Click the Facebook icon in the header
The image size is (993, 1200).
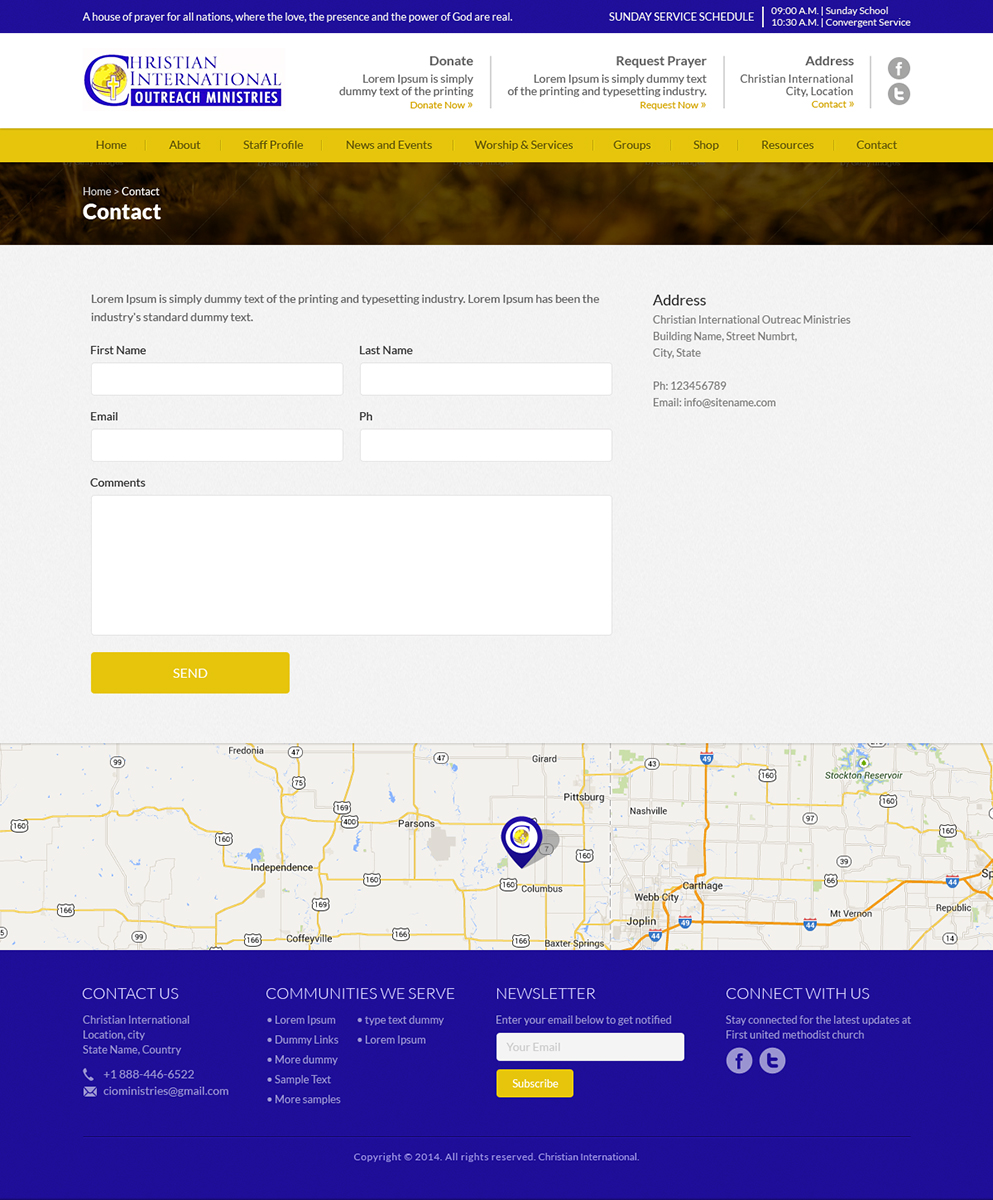tap(898, 68)
